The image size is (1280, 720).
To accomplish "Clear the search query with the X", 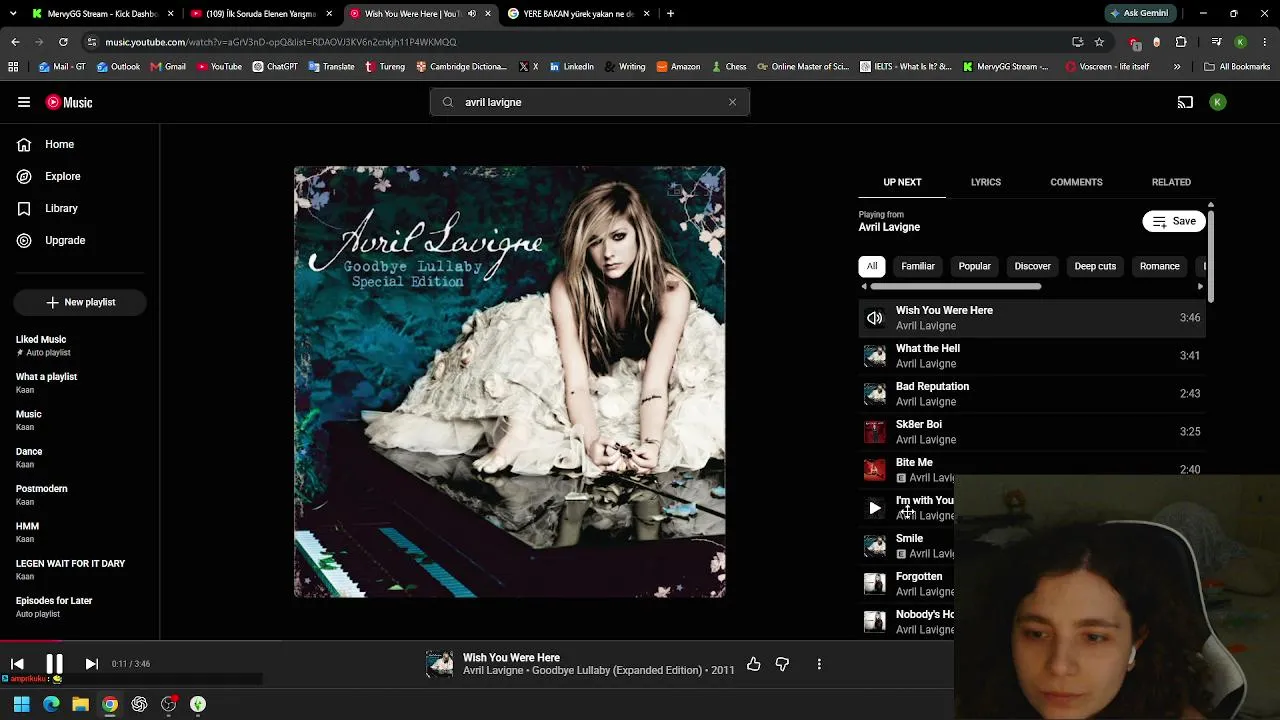I will click(732, 102).
